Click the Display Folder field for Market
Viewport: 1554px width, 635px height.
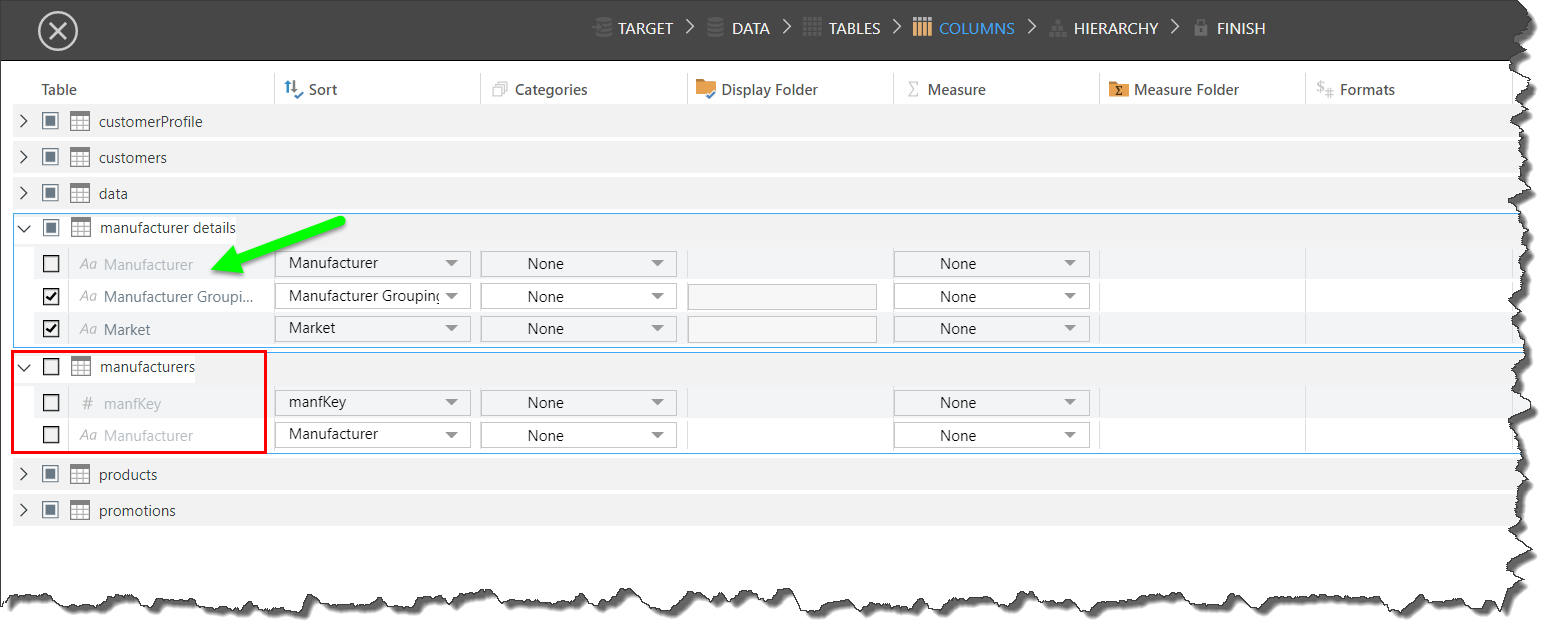[782, 329]
